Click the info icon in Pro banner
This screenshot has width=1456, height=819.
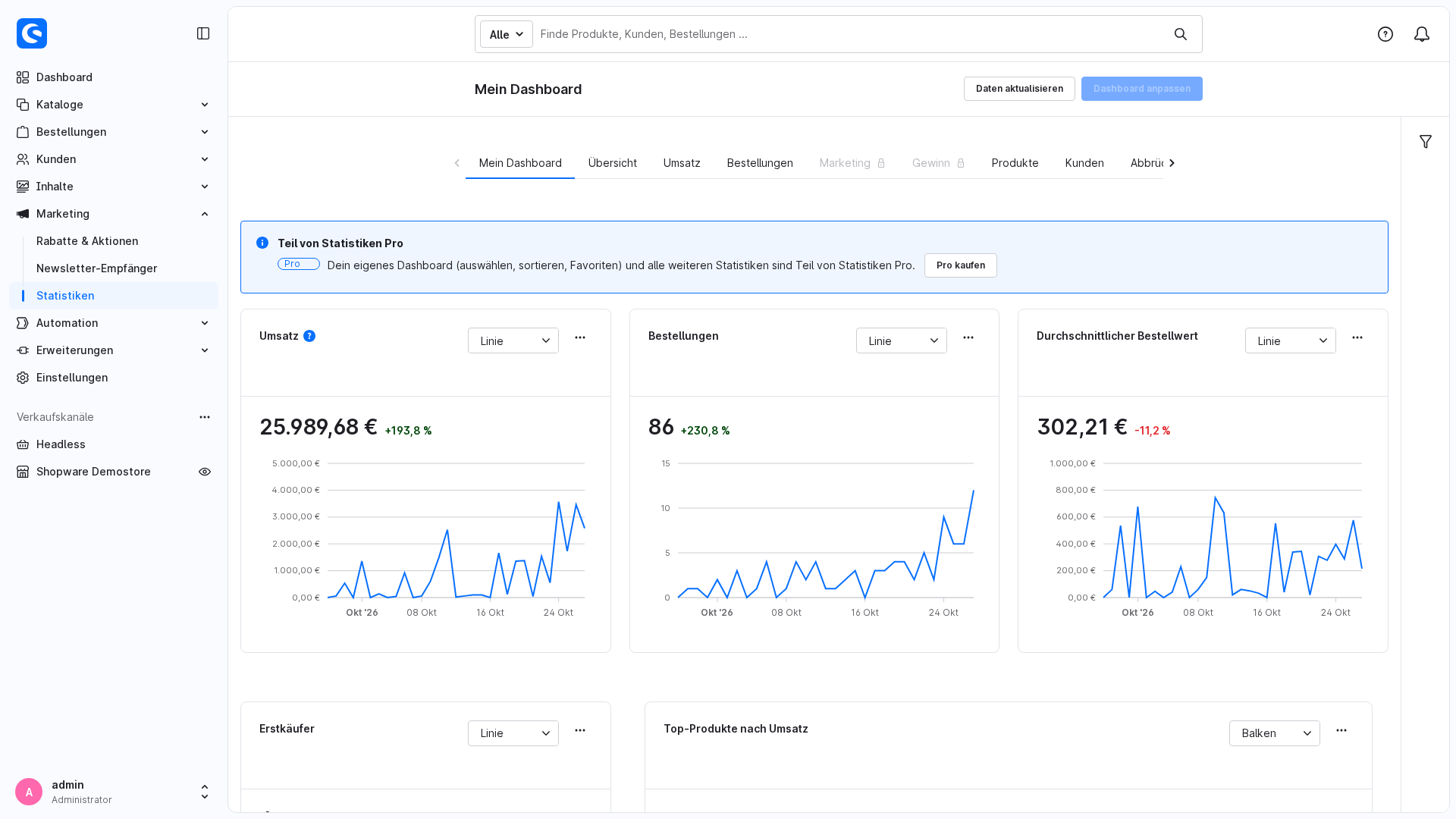click(262, 243)
